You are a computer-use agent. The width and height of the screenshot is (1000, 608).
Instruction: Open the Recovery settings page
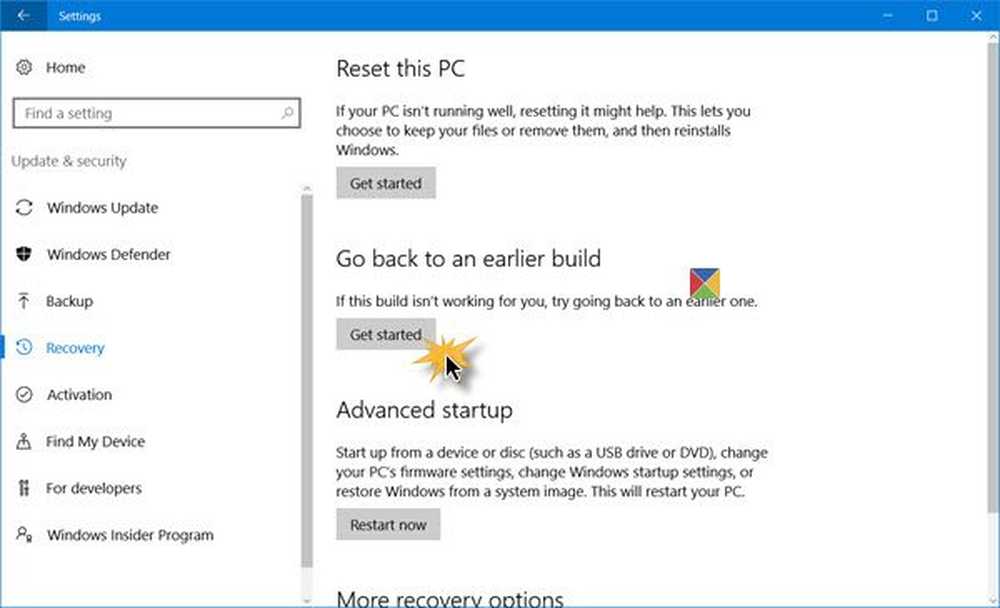click(75, 348)
